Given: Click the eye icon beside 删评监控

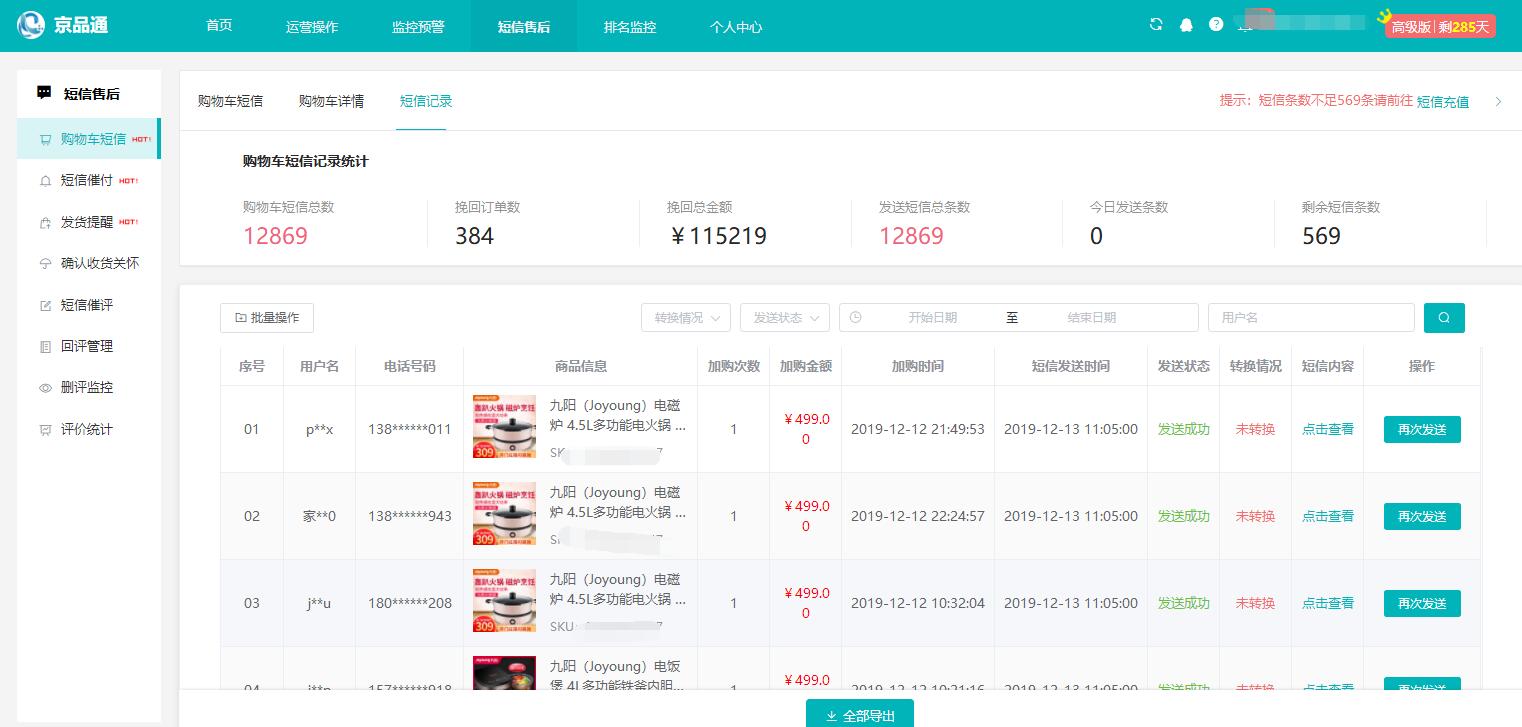Looking at the screenshot, I should (x=45, y=388).
